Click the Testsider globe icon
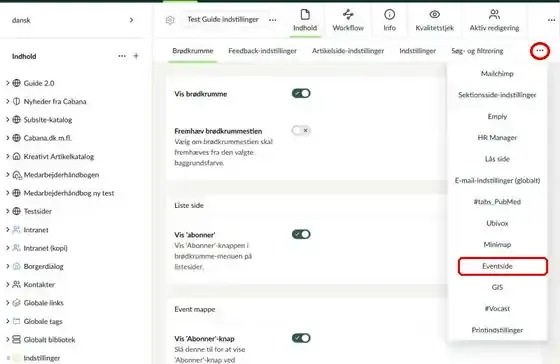The height and width of the screenshot is (364, 560). (x=16, y=211)
